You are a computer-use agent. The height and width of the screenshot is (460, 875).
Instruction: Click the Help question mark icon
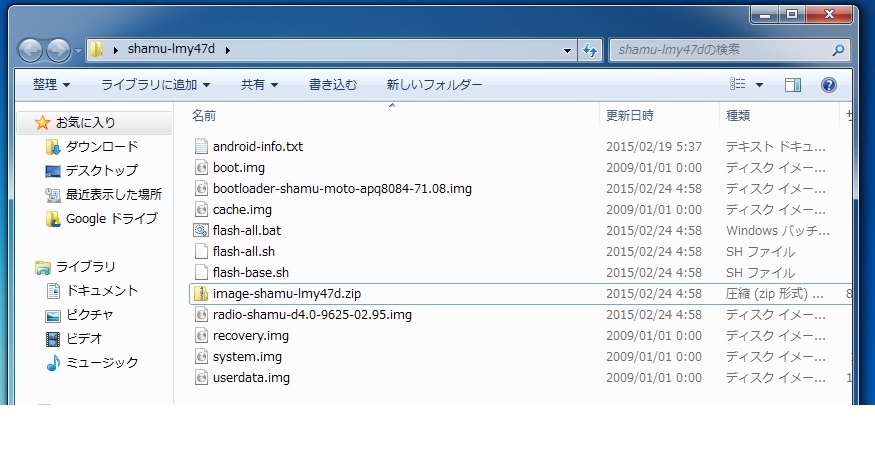pyautogui.click(x=829, y=85)
